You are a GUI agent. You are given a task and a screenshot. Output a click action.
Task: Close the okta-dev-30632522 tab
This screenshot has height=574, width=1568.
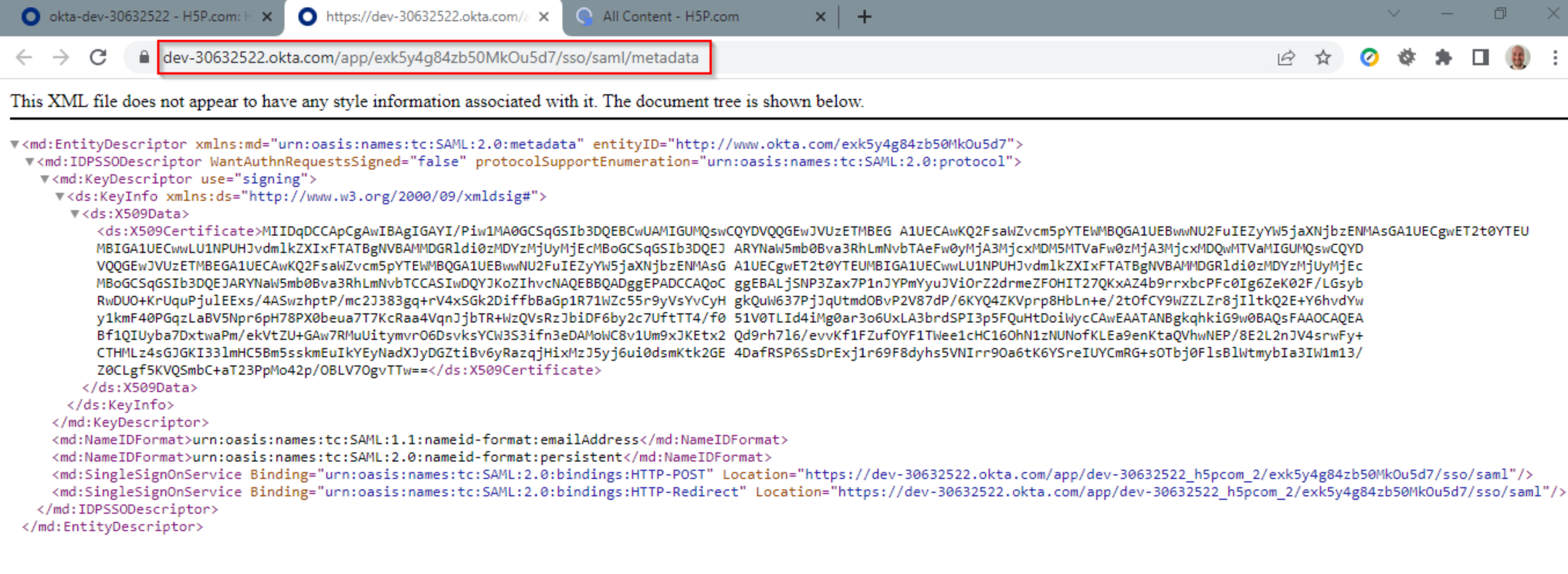click(x=267, y=16)
